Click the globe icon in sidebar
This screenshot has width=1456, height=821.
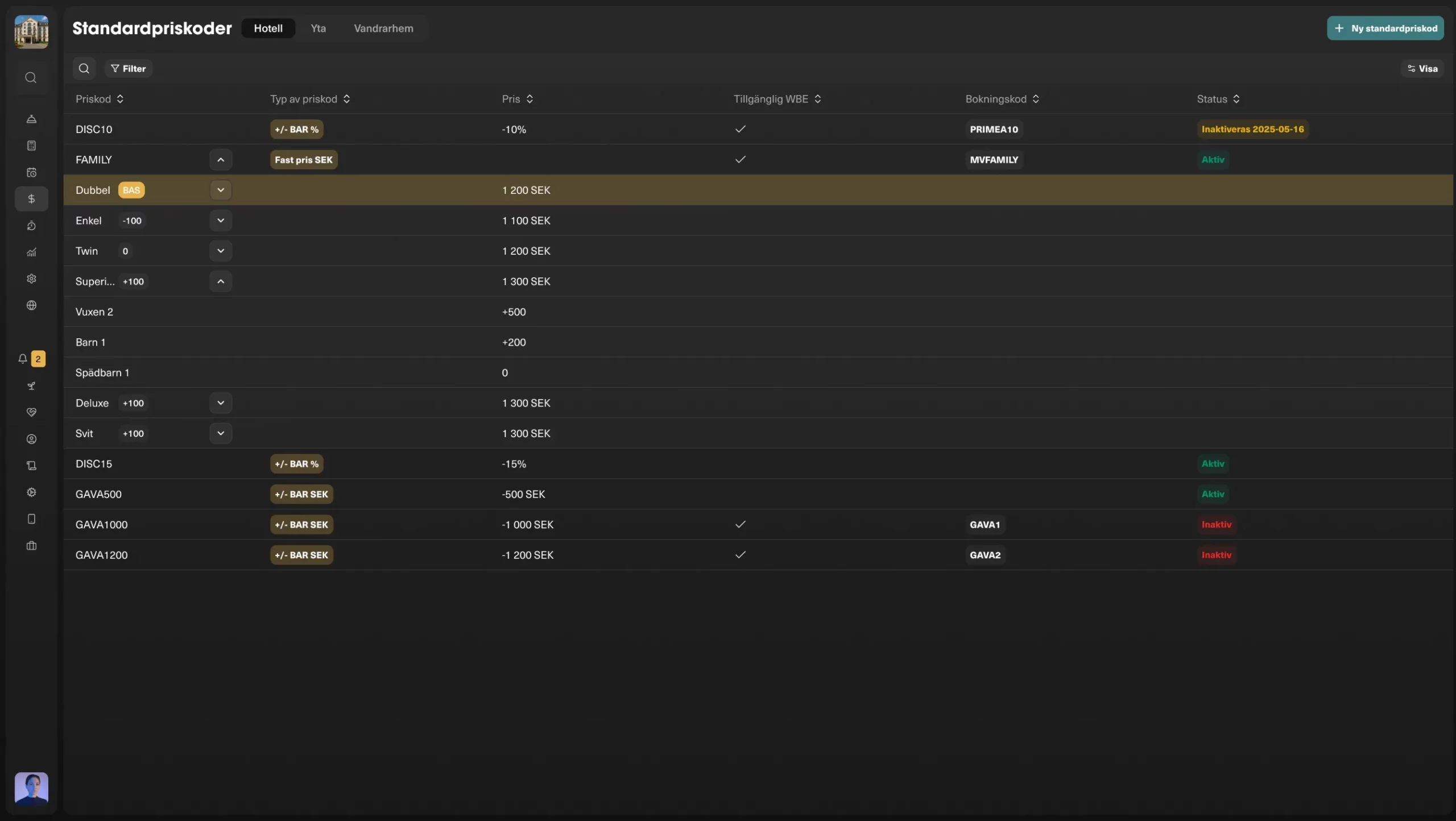31,305
